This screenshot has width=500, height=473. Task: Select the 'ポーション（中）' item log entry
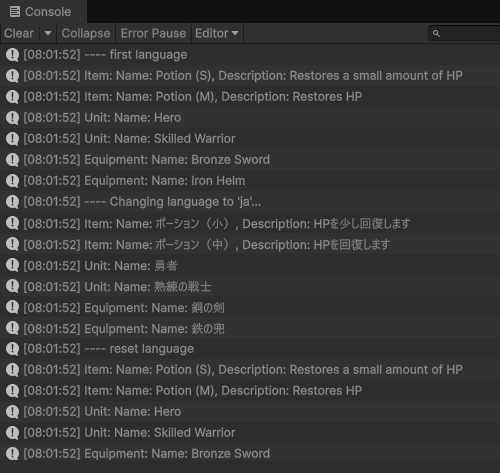click(x=250, y=245)
